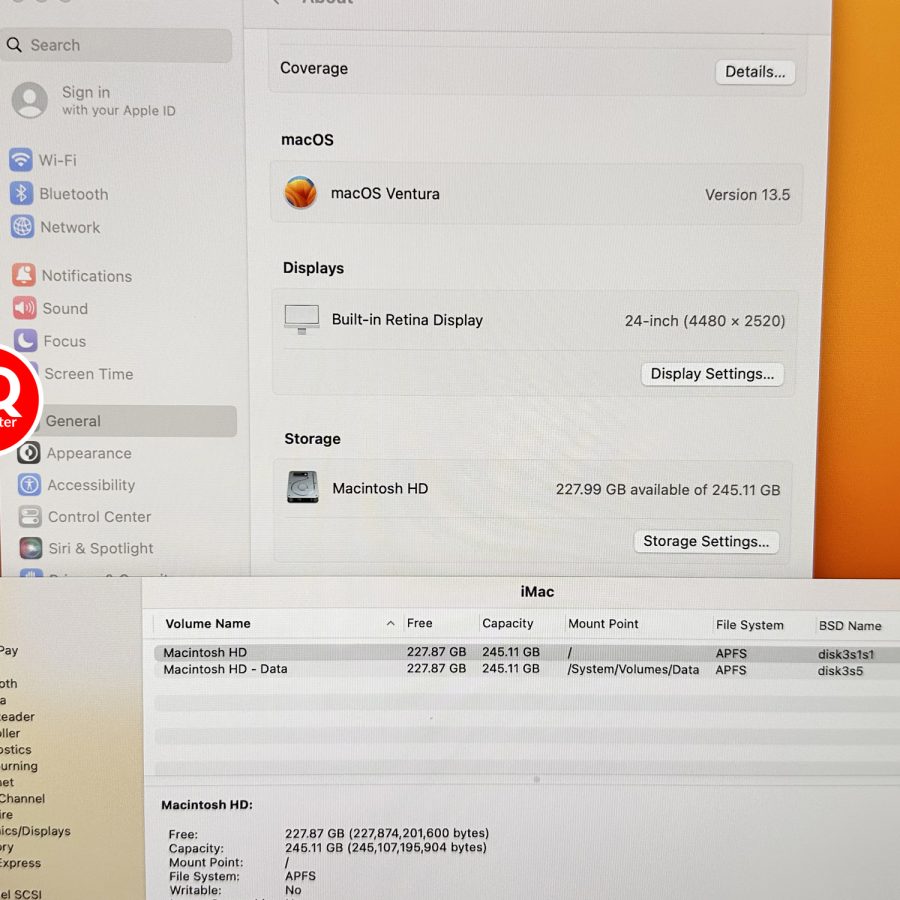Click the search magnifier icon
This screenshot has width=900, height=900.
tap(14, 45)
